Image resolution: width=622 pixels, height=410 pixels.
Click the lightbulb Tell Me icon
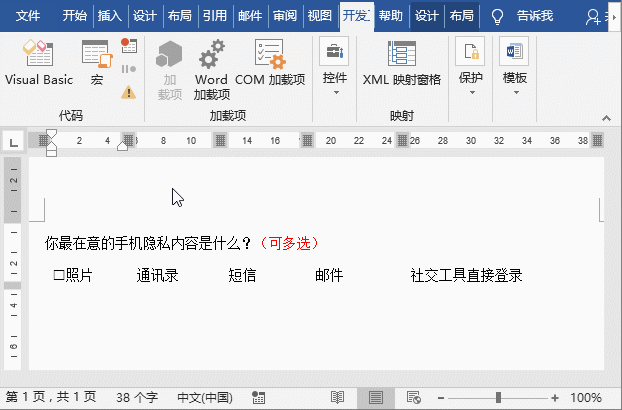(497, 16)
